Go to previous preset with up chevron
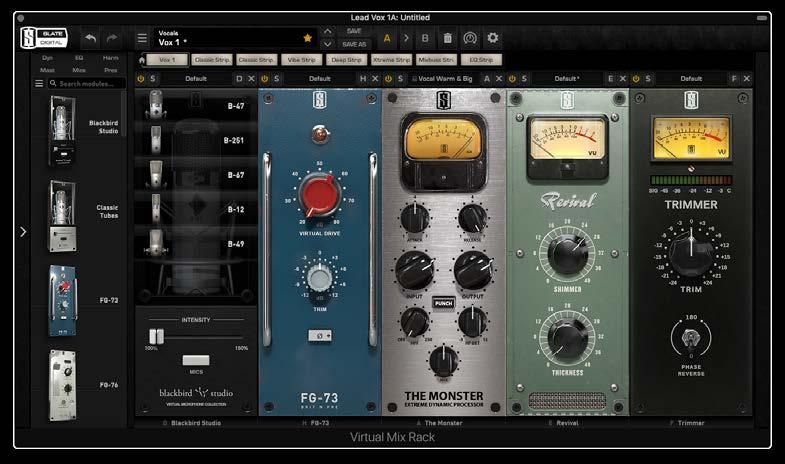The height and width of the screenshot is (464, 785). point(327,32)
